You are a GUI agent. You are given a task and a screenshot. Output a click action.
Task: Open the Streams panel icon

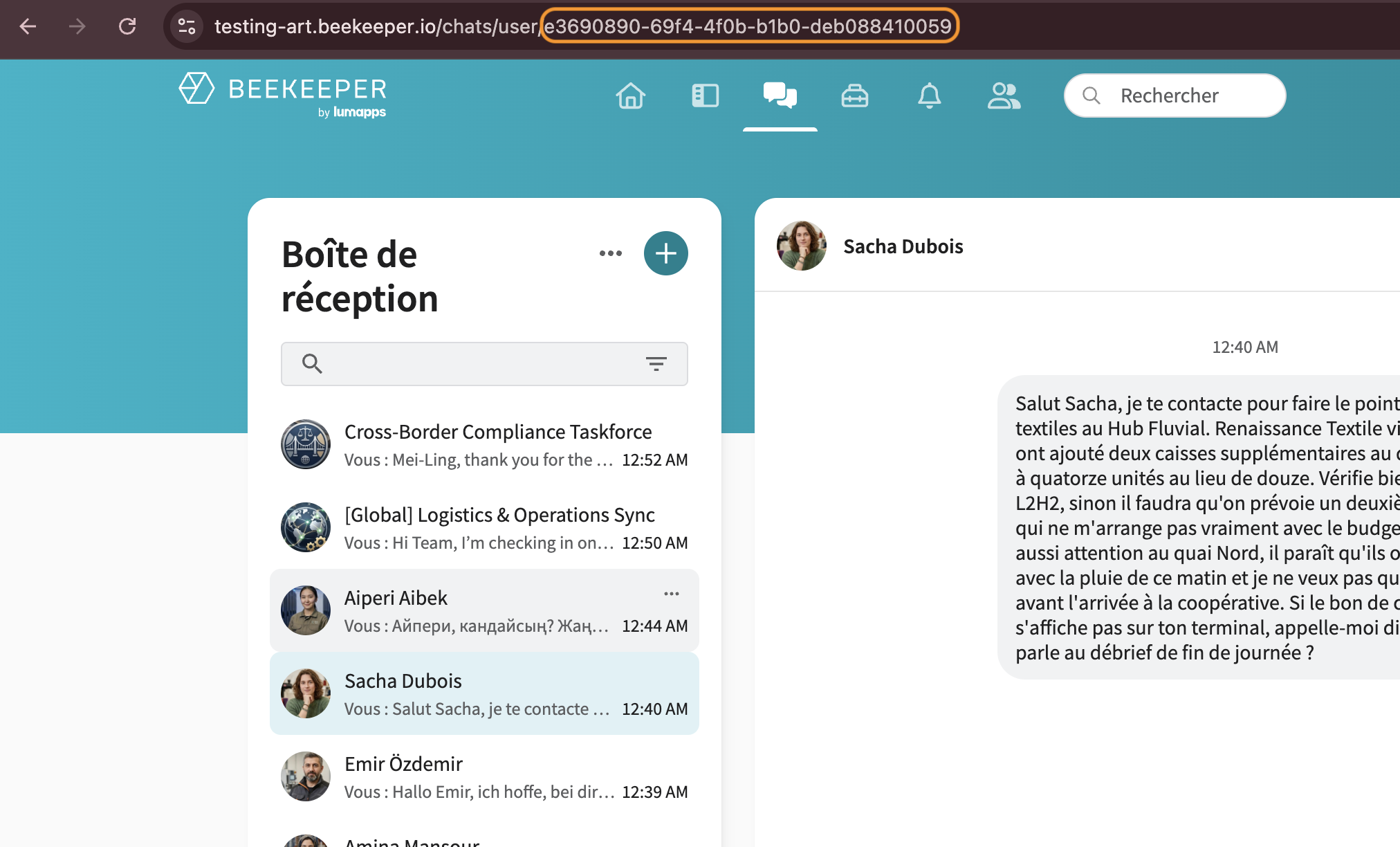(706, 95)
